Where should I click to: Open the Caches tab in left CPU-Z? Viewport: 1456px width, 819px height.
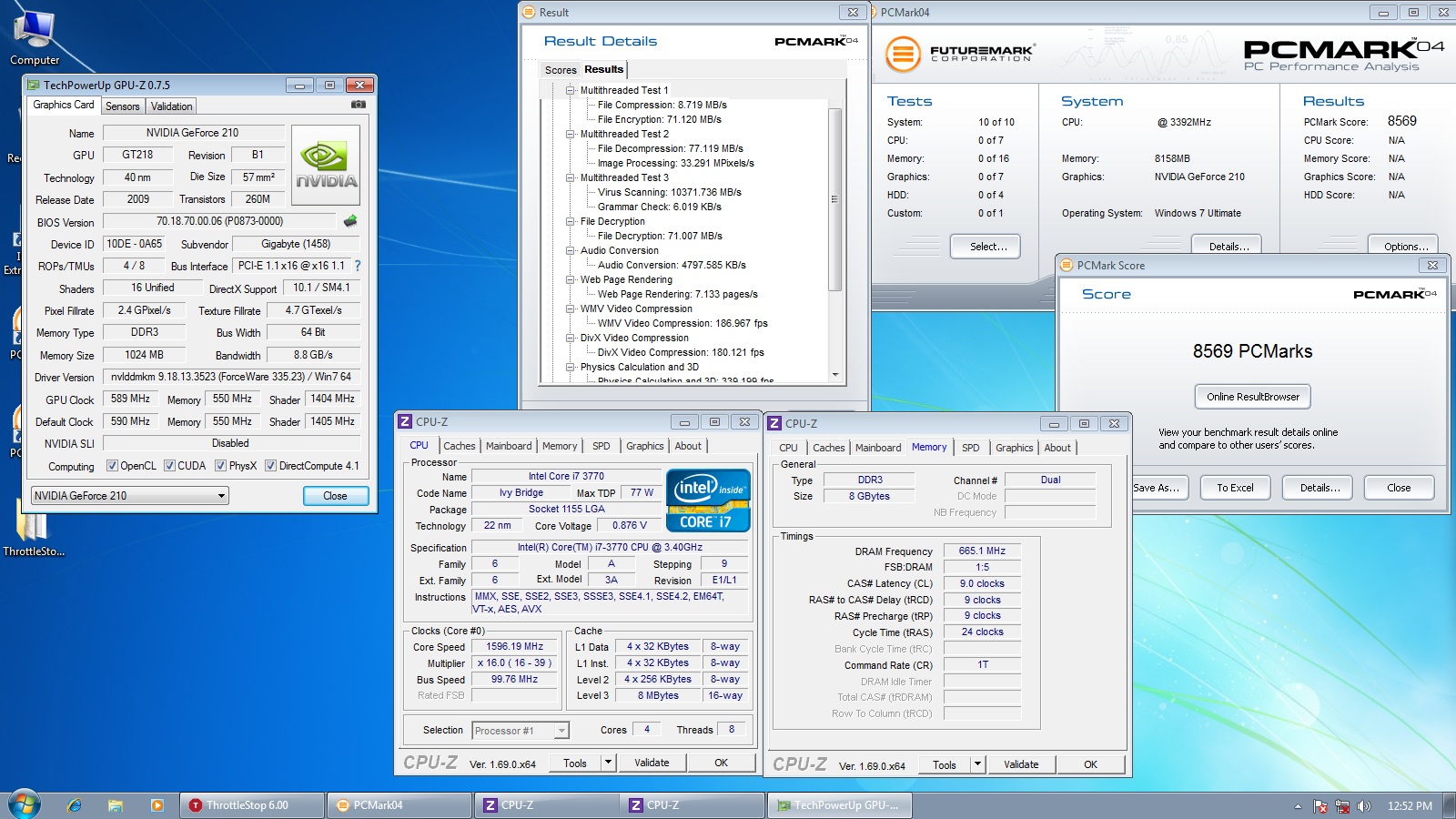(x=459, y=446)
